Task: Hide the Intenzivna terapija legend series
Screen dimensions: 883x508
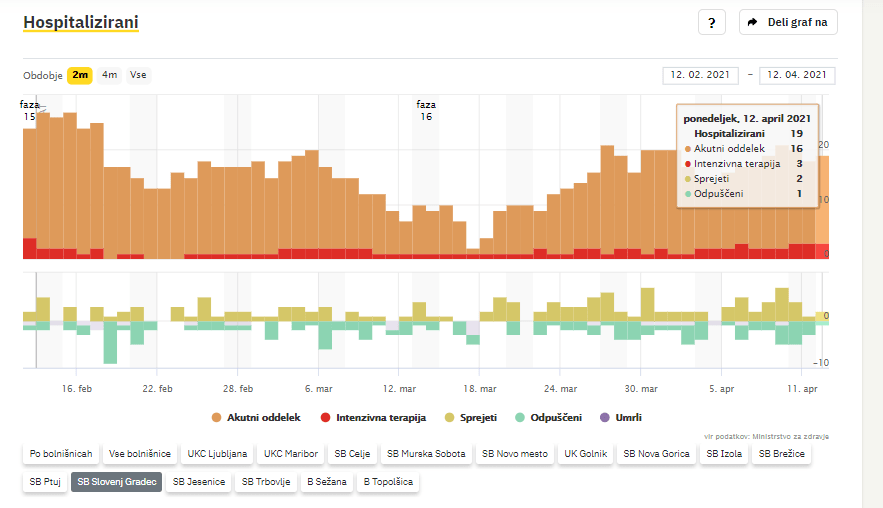Action: [x=373, y=417]
